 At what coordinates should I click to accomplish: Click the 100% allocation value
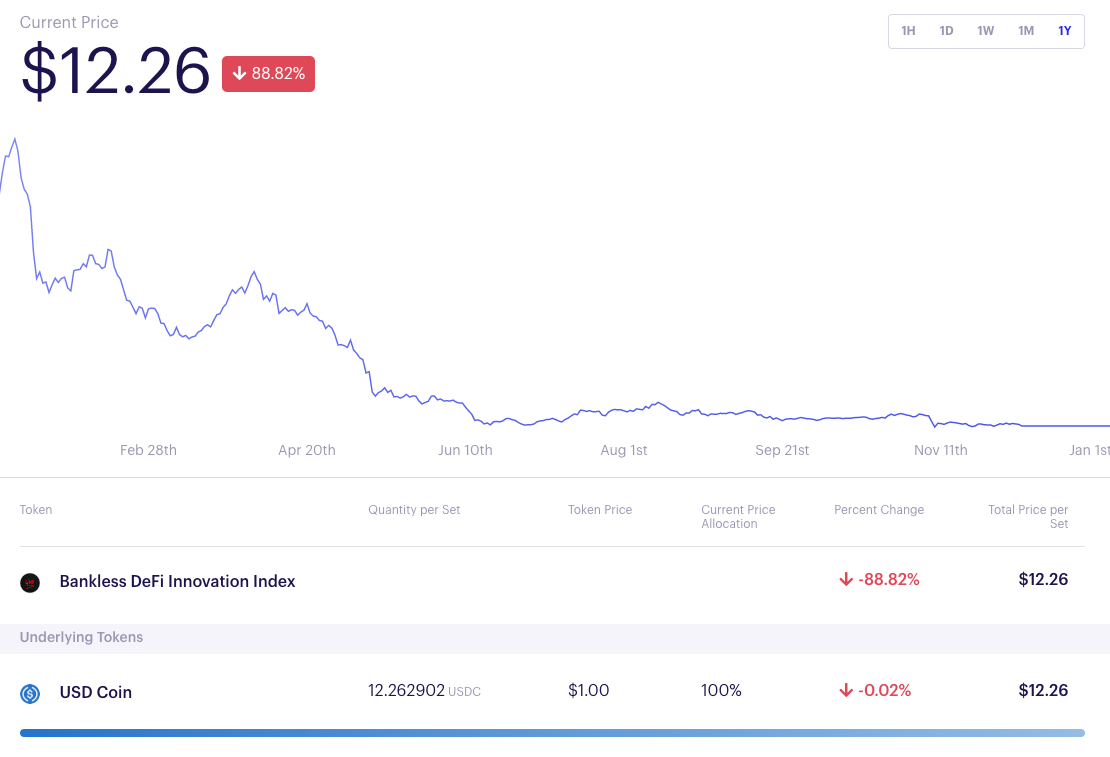(x=721, y=690)
